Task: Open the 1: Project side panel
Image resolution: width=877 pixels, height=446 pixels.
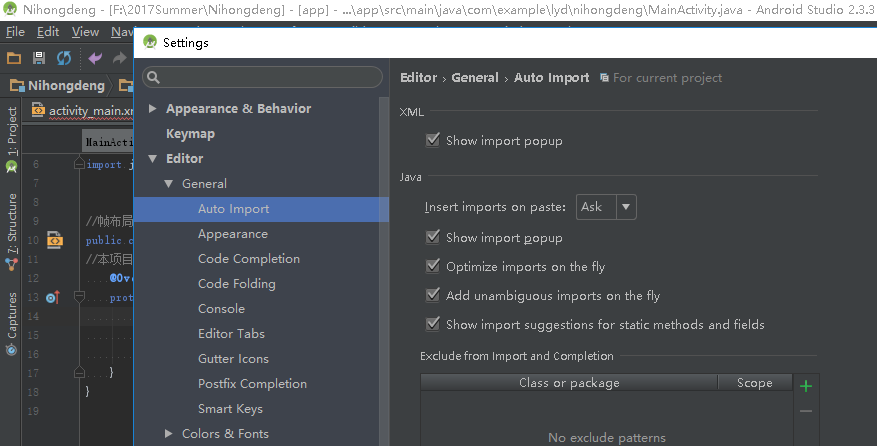Action: (x=12, y=131)
